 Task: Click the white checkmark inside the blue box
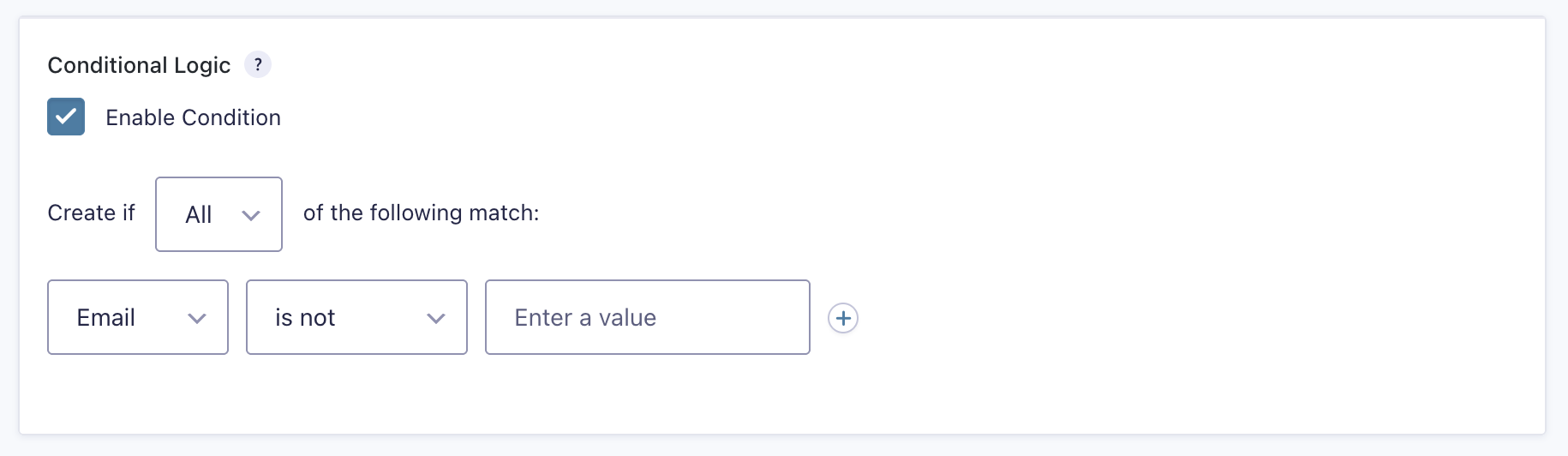[66, 117]
